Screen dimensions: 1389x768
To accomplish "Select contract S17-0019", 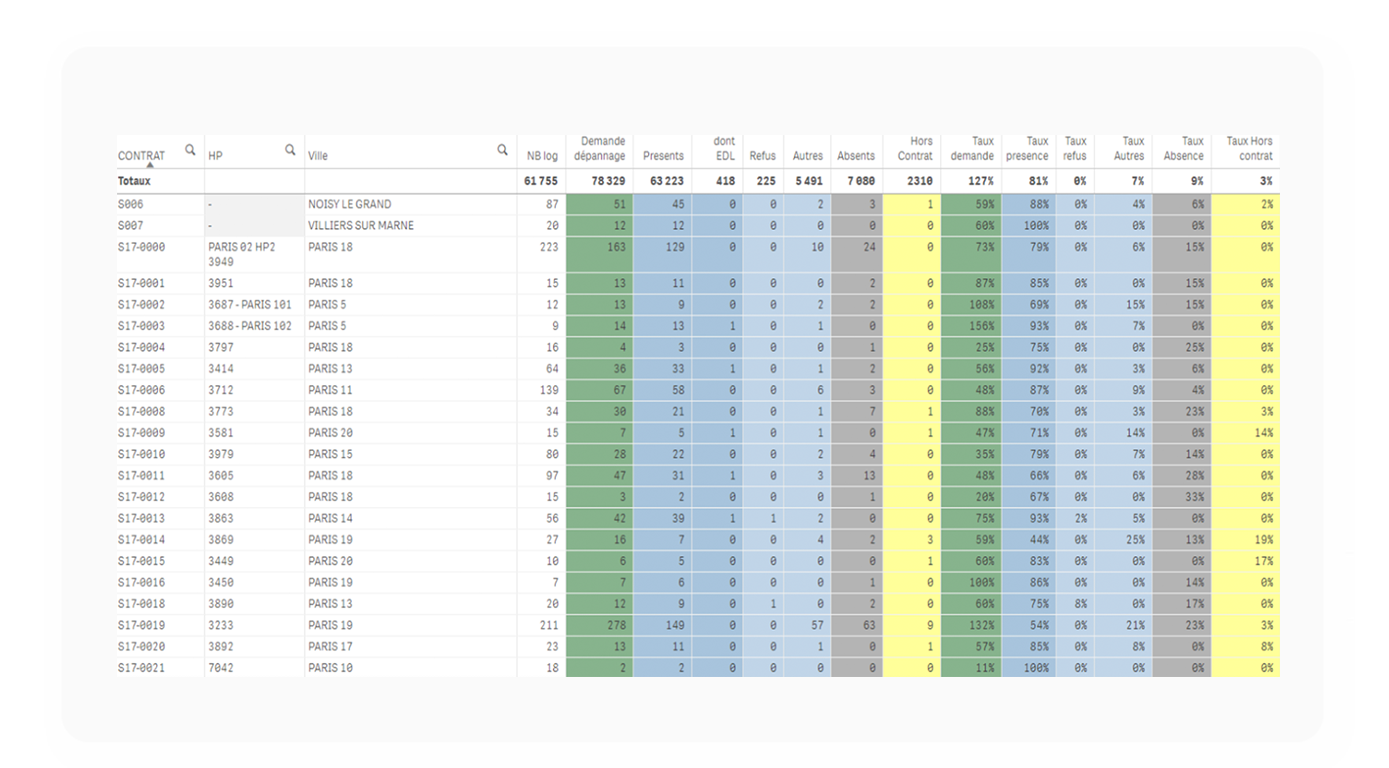I will (142, 626).
